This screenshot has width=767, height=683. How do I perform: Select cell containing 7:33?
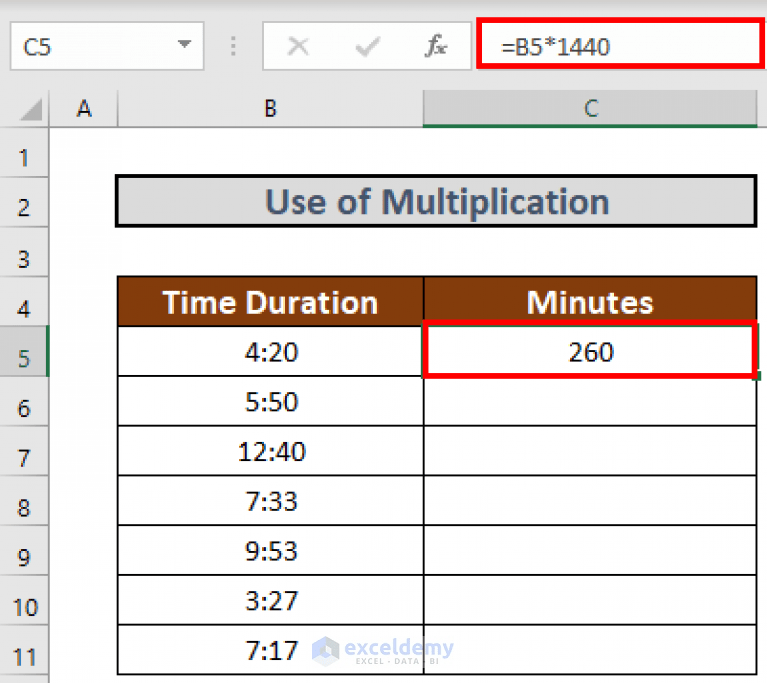[271, 501]
